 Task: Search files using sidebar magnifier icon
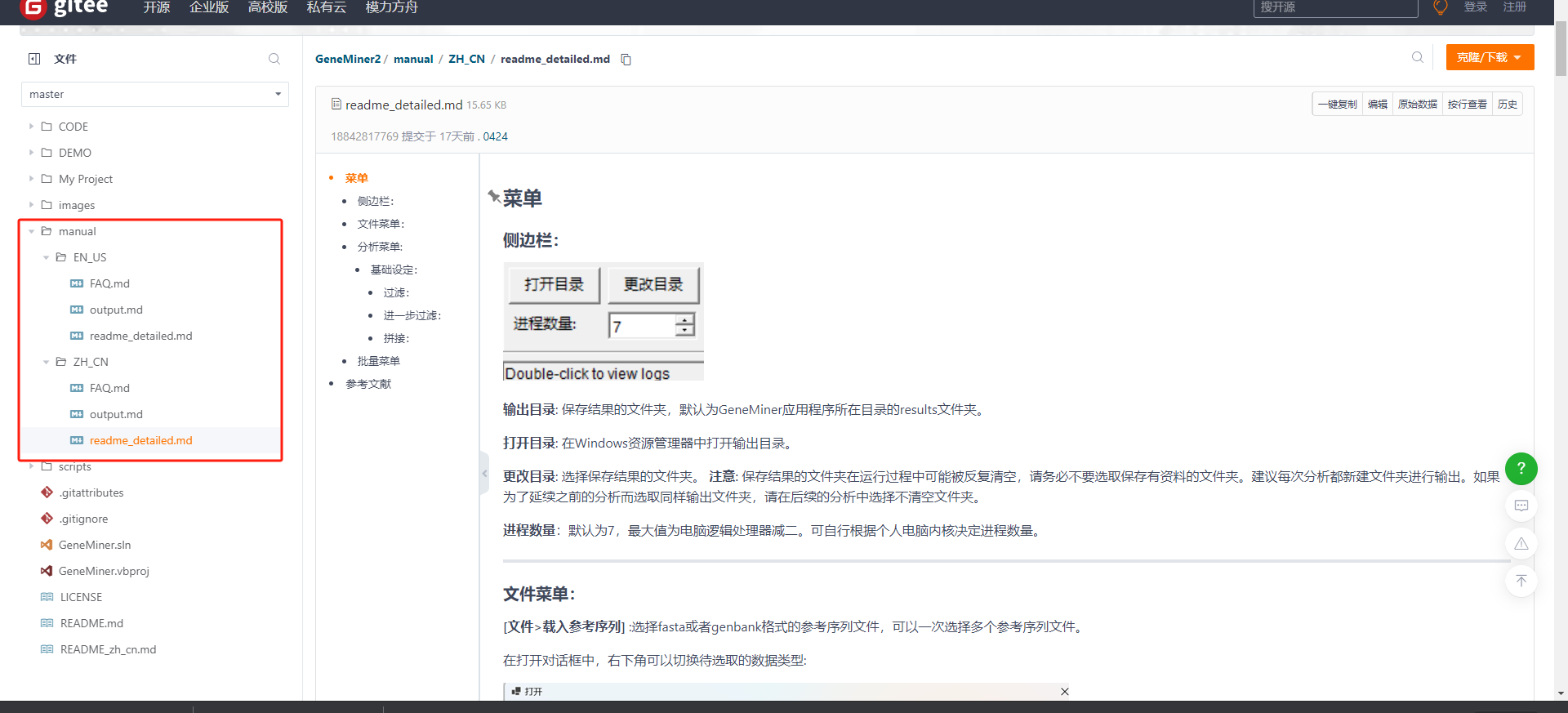pos(274,59)
